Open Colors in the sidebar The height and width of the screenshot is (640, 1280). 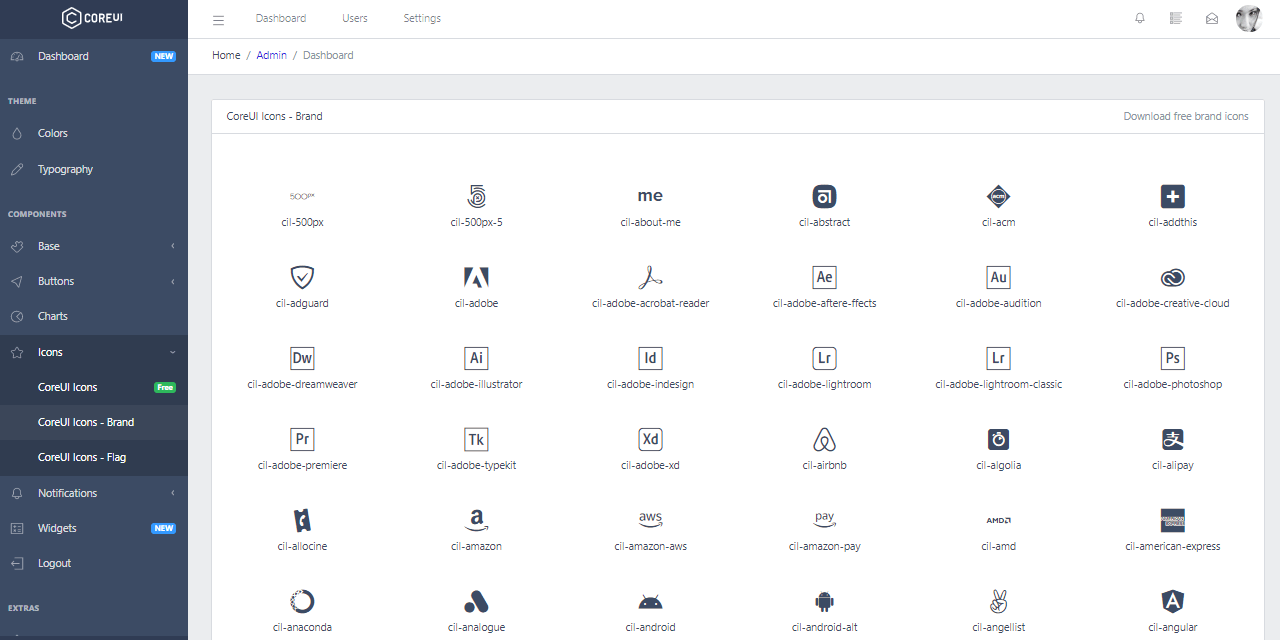pyautogui.click(x=94, y=133)
